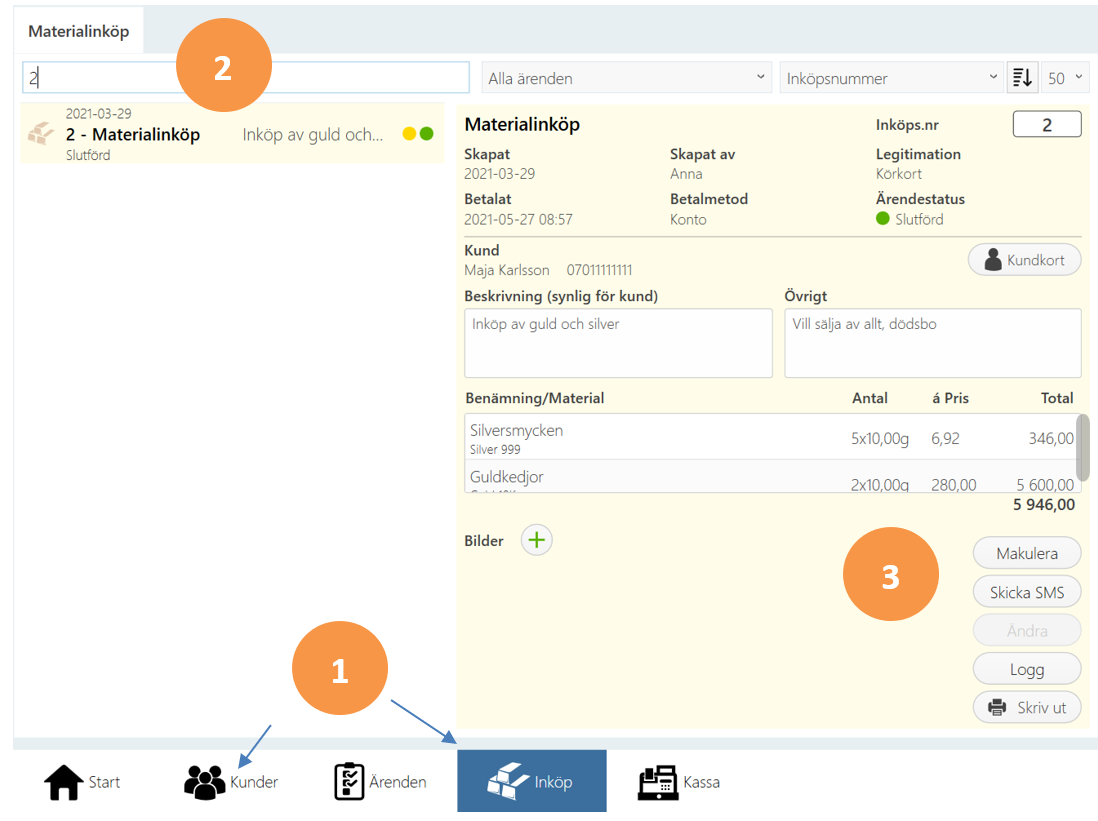1098x821 pixels.
Task: Switch to the Materialinköp tab
Action: [x=78, y=31]
